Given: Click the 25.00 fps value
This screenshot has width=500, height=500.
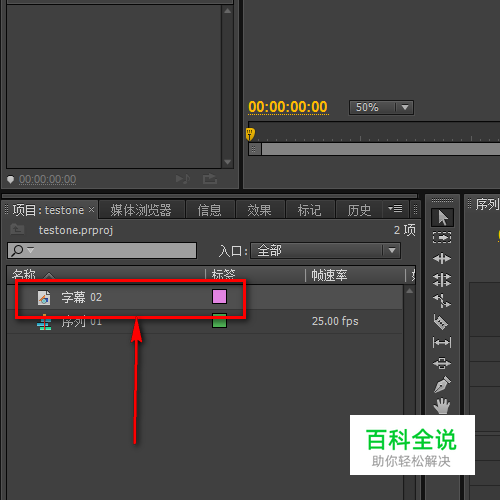Looking at the screenshot, I should [x=335, y=321].
